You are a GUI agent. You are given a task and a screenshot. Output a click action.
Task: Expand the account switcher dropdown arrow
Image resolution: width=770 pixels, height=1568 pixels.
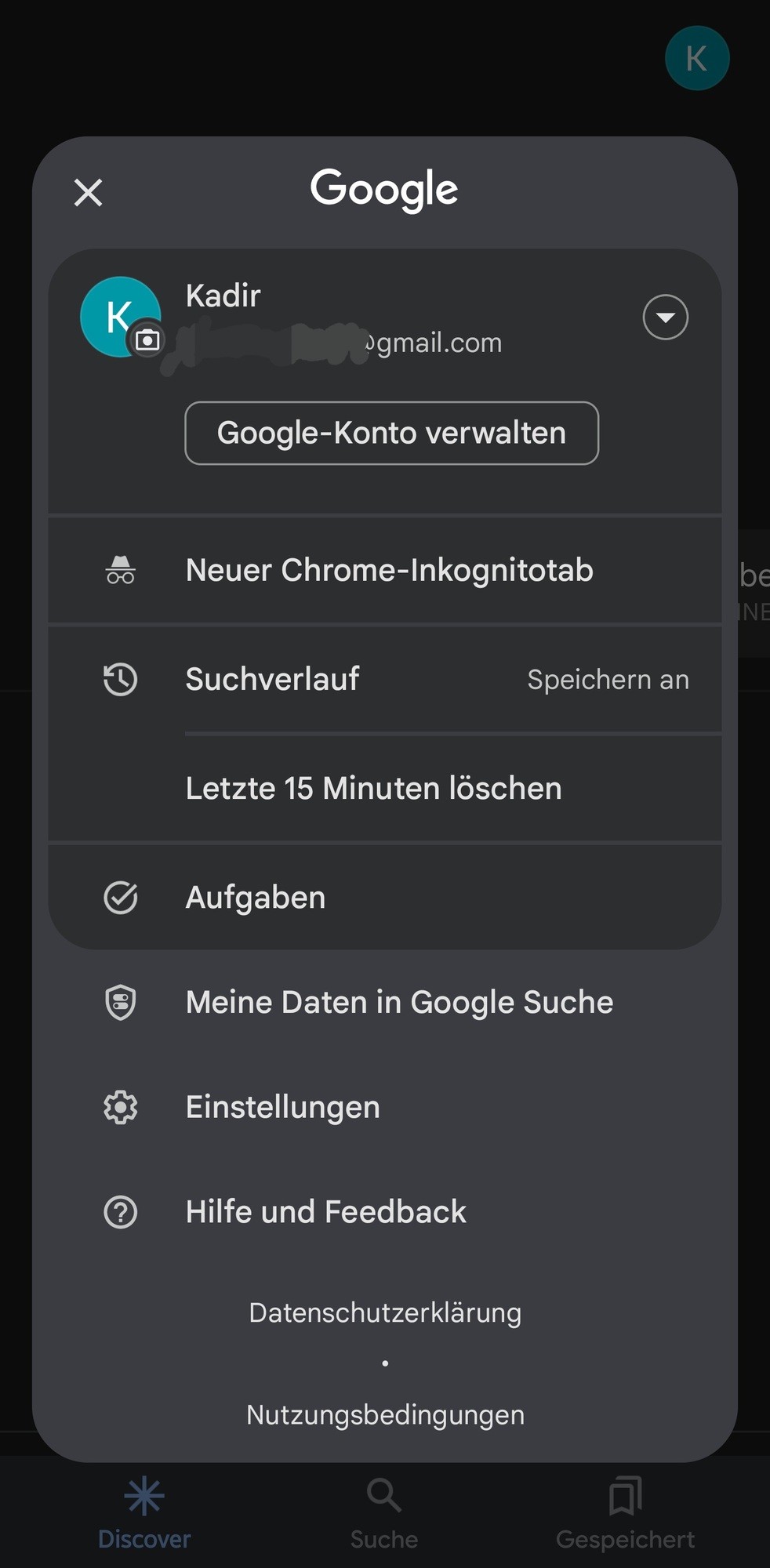coord(665,317)
